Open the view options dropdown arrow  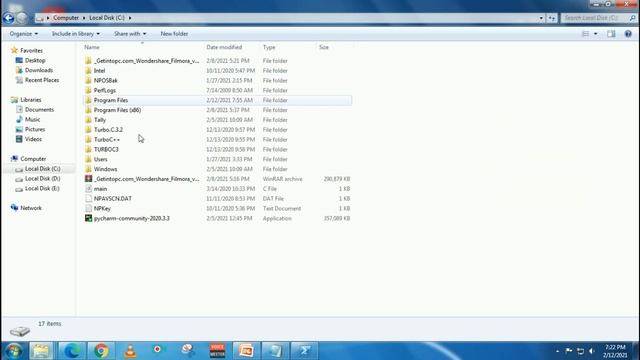[x=596, y=34]
